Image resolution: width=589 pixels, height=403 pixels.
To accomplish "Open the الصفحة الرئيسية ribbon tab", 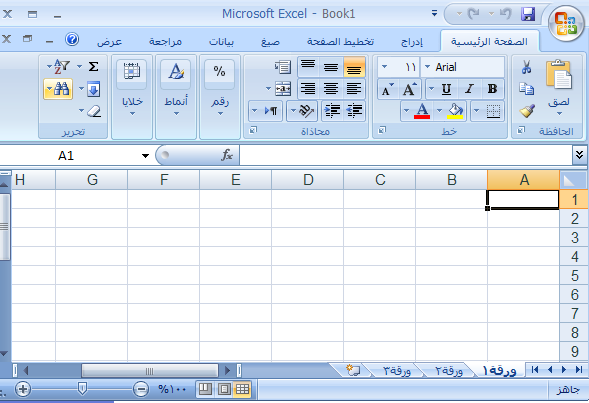I will point(489,41).
